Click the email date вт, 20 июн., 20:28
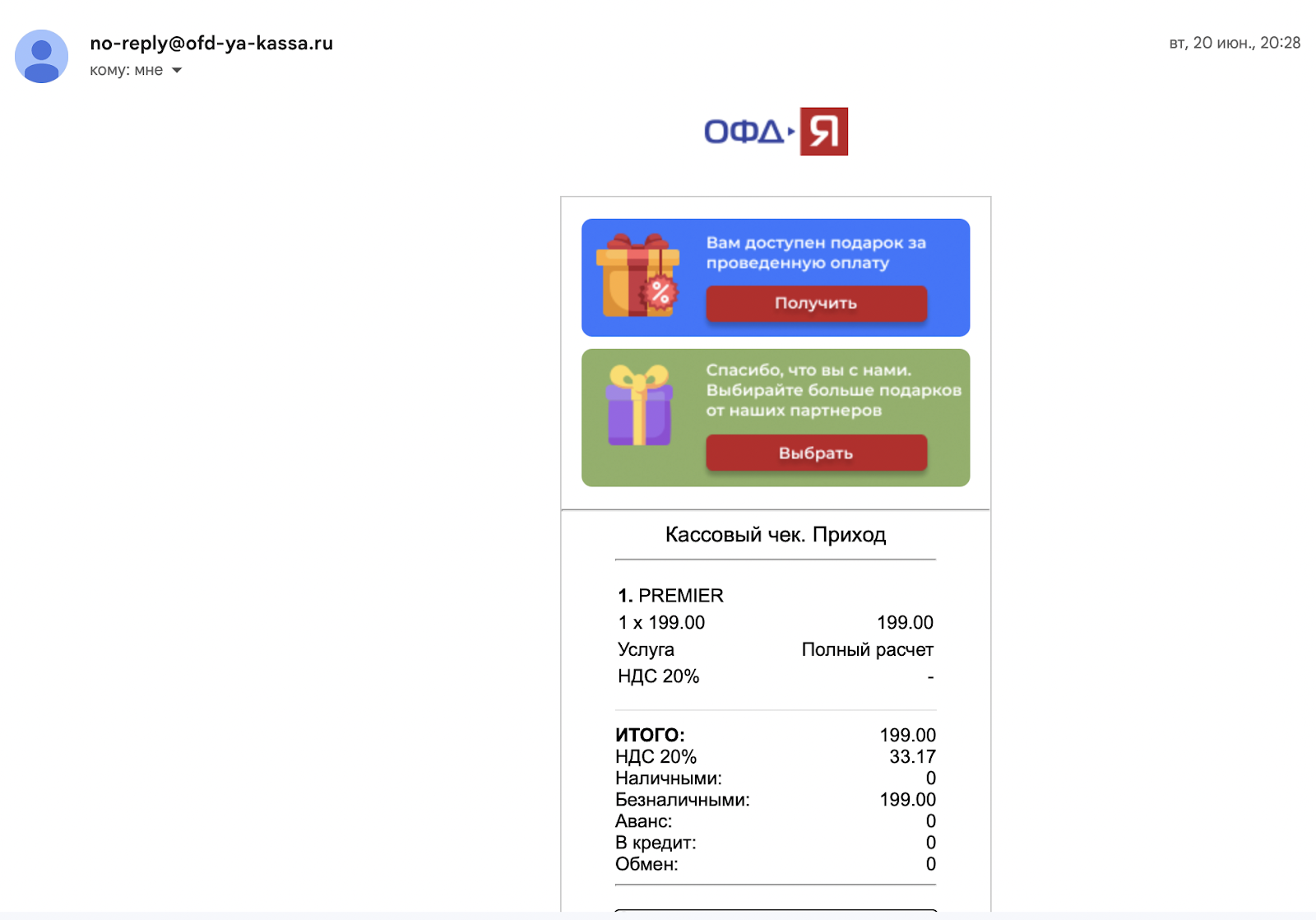This screenshot has height=920, width=1316. pos(1235,43)
